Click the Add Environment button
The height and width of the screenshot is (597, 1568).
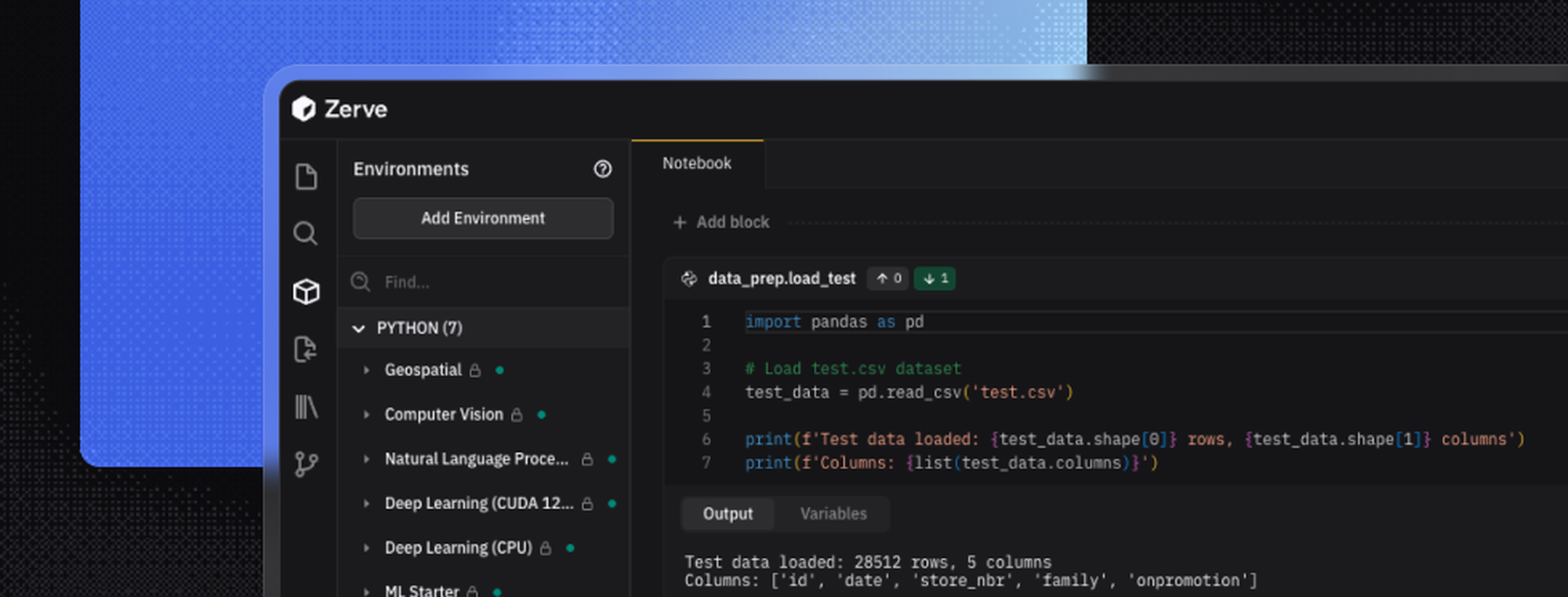pyautogui.click(x=483, y=218)
